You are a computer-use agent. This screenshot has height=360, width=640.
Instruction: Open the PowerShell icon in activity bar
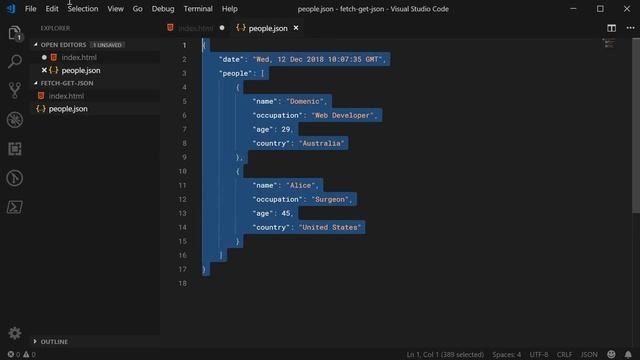tap(15, 207)
